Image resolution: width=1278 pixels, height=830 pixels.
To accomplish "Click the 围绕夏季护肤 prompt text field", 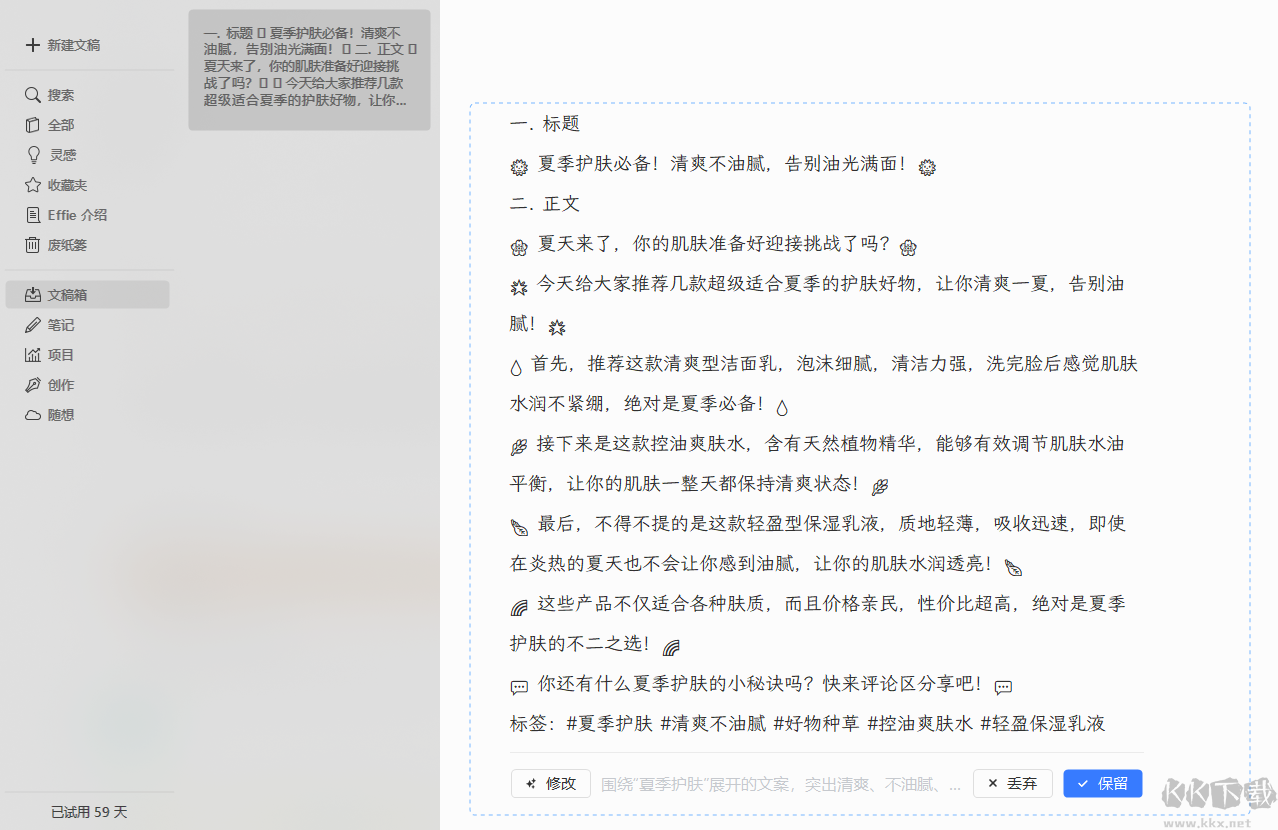I will coord(780,784).
